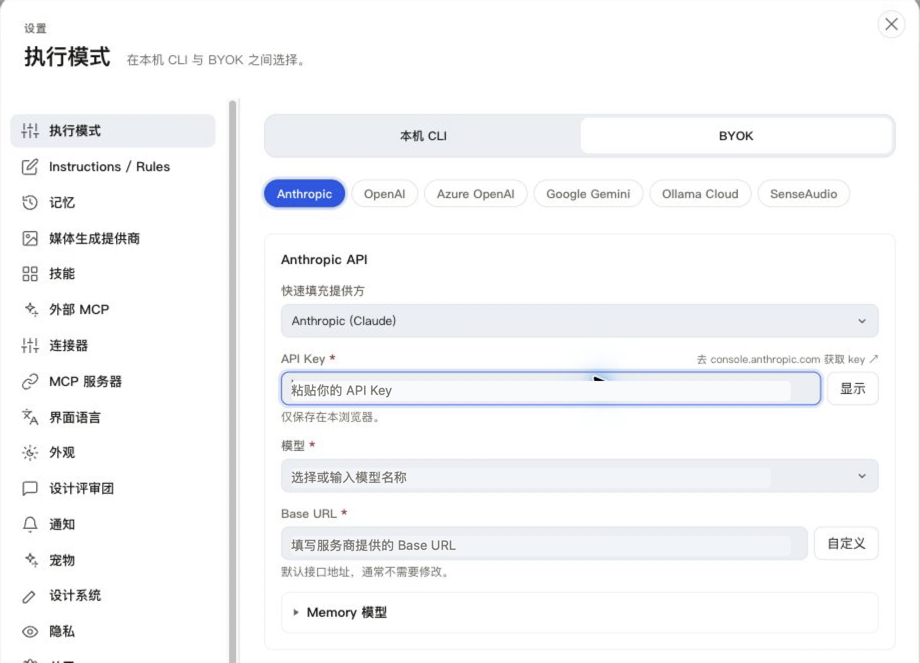Click the bell icon beside 通知
The width and height of the screenshot is (920, 663).
(x=30, y=524)
